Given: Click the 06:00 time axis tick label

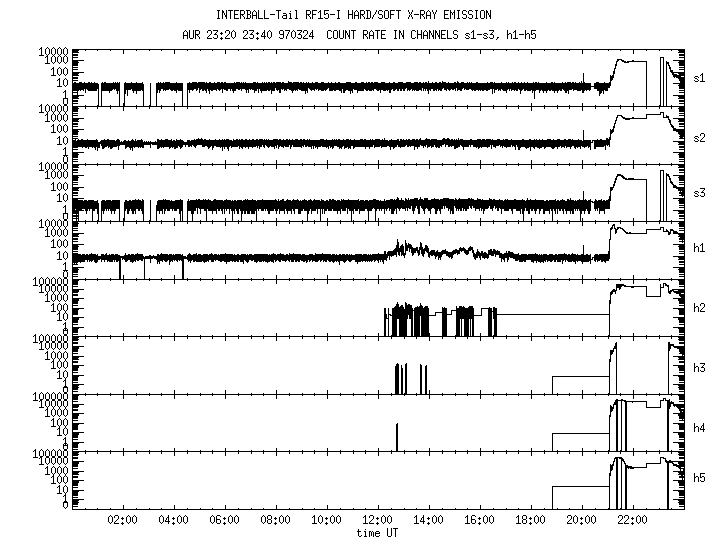Looking at the screenshot, I should click(224, 521).
